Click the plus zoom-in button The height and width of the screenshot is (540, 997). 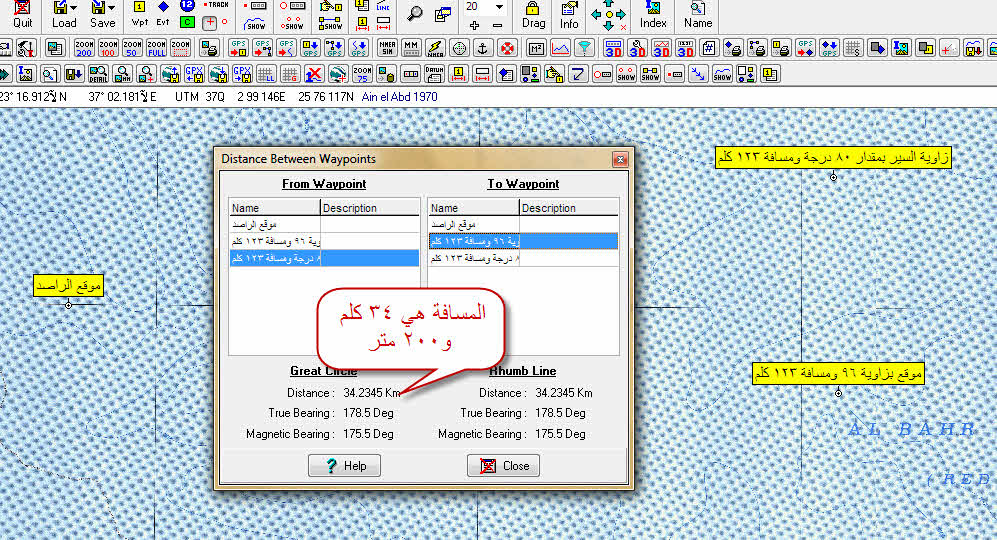click(474, 25)
